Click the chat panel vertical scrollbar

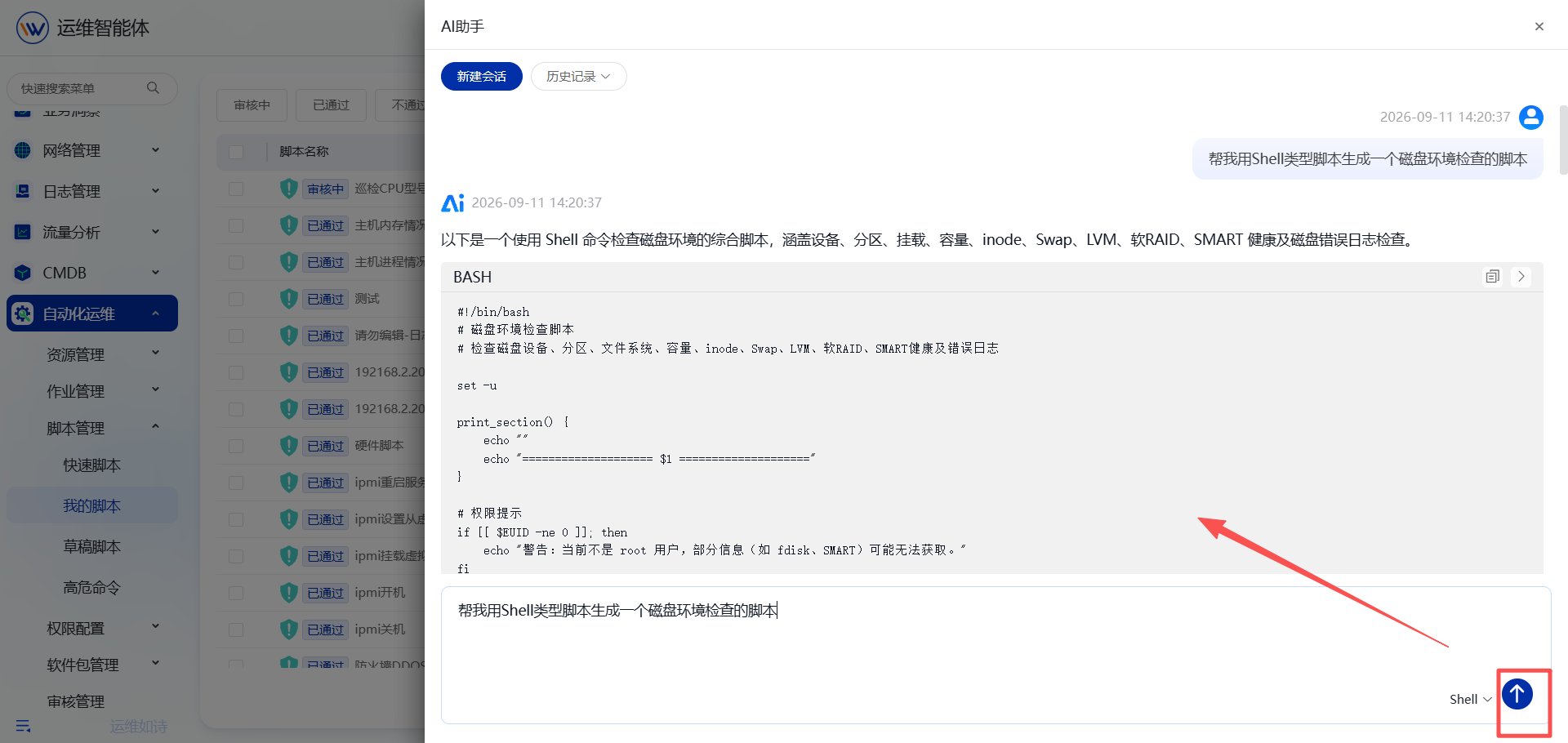[x=1563, y=140]
